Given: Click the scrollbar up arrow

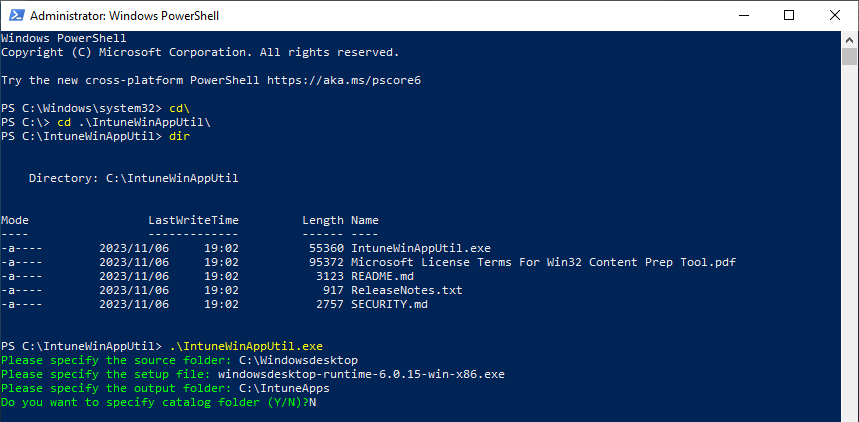Looking at the screenshot, I should point(850,39).
